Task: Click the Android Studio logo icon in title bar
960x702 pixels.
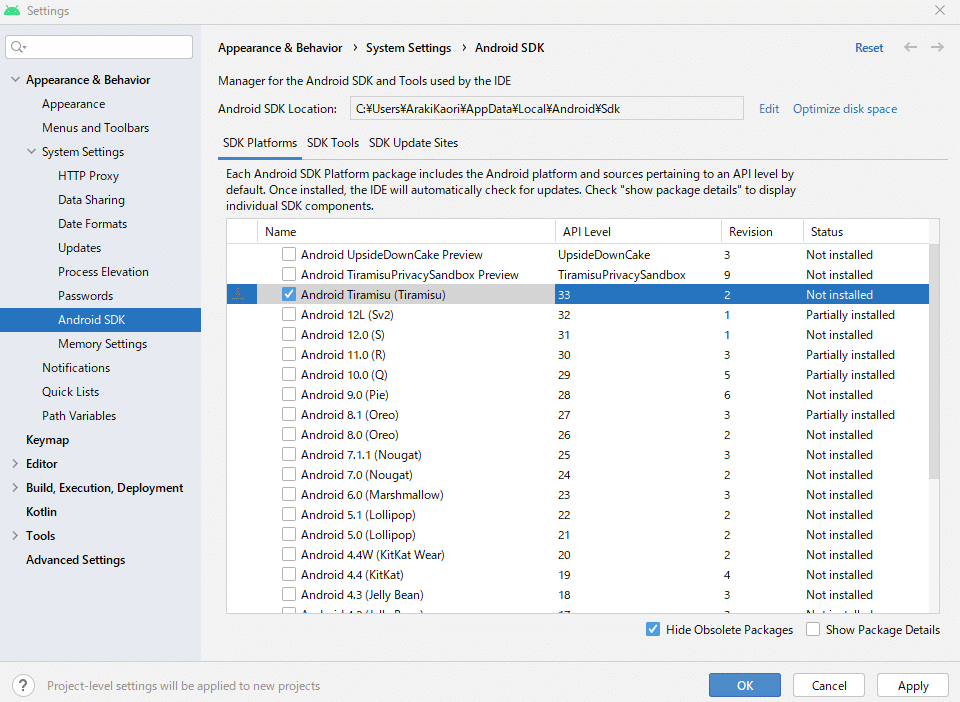Action: (x=12, y=10)
